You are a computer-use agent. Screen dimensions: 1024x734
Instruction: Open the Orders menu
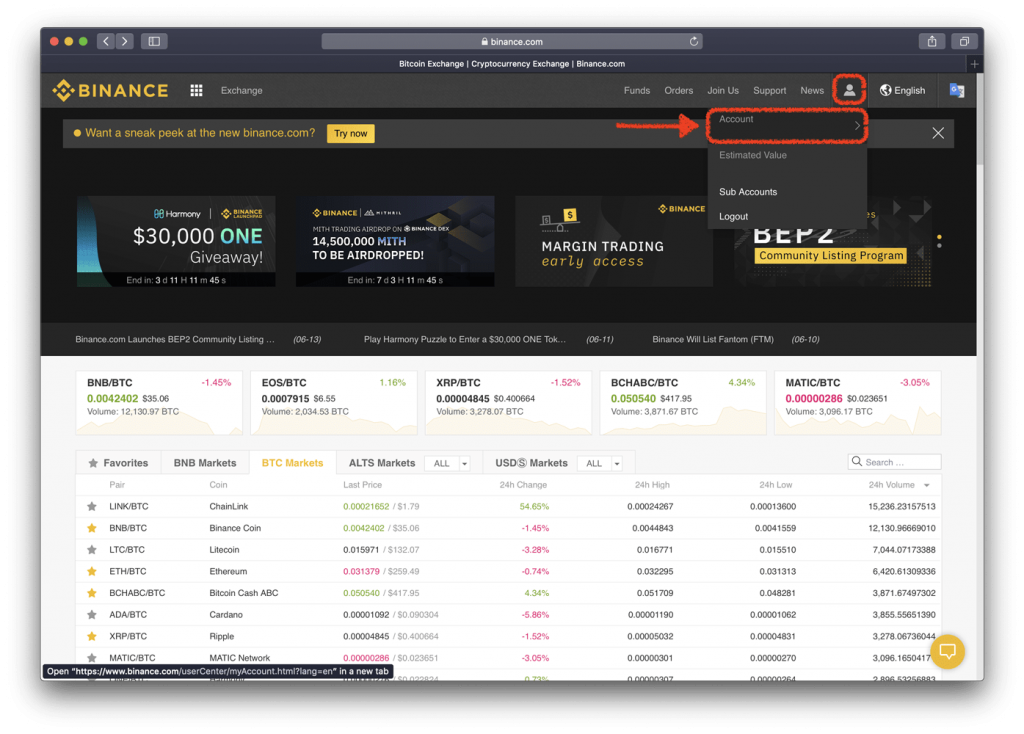point(679,90)
